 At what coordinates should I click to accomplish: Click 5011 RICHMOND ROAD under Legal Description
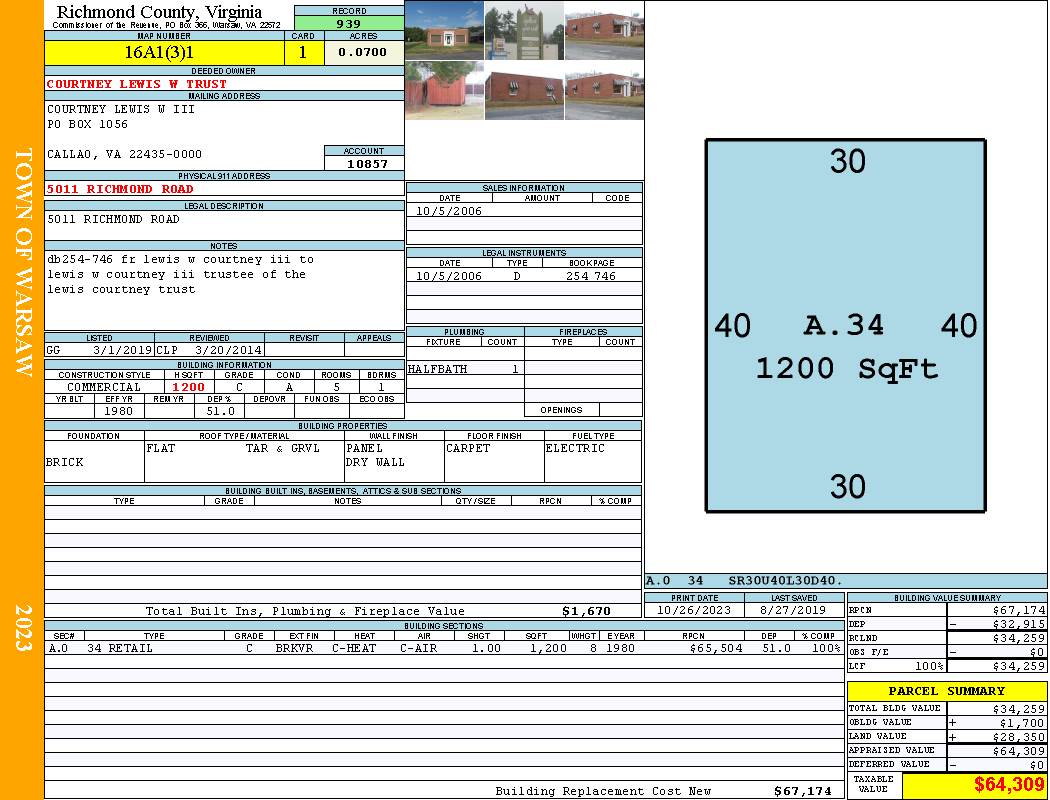click(113, 220)
